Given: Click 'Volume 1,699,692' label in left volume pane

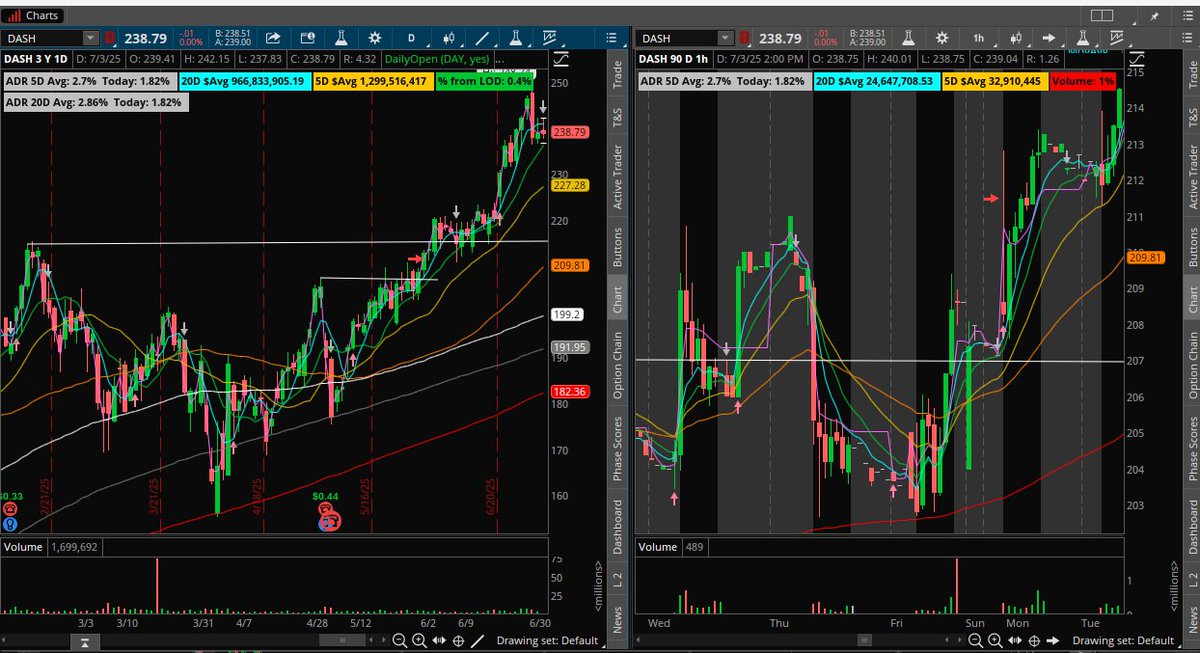Looking at the screenshot, I should point(51,548).
